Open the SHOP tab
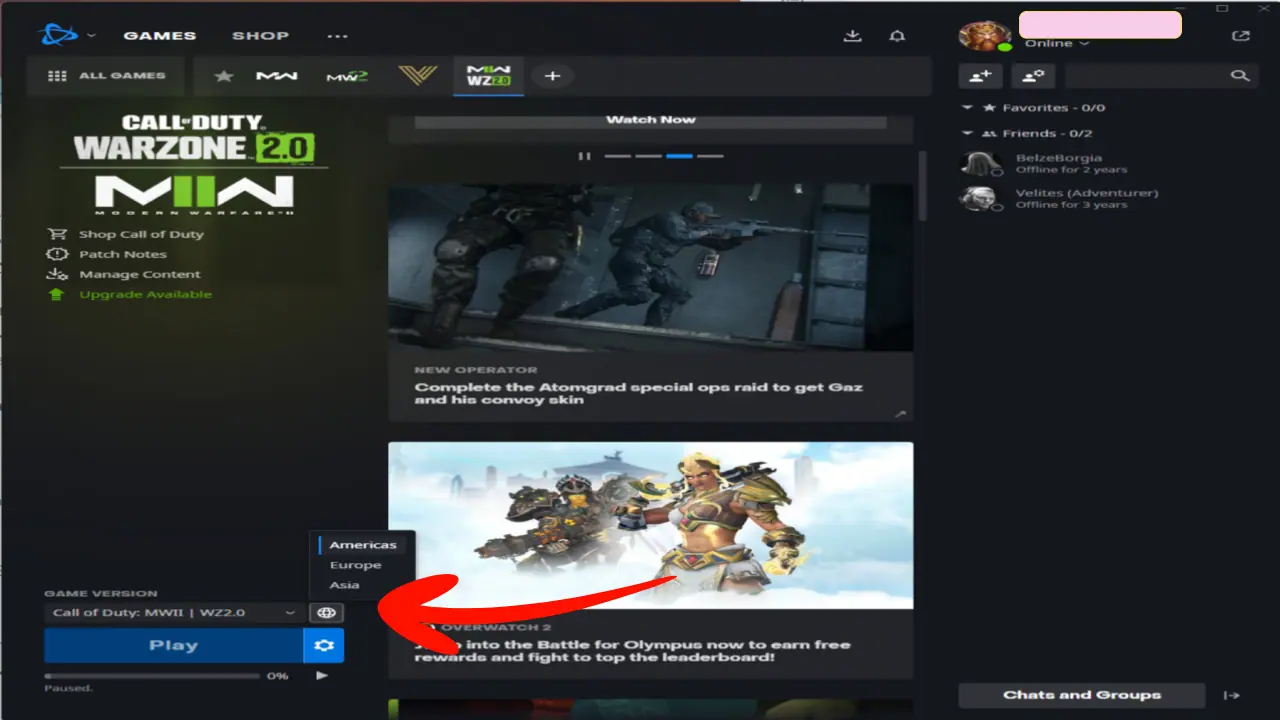Viewport: 1280px width, 720px height. 260,36
